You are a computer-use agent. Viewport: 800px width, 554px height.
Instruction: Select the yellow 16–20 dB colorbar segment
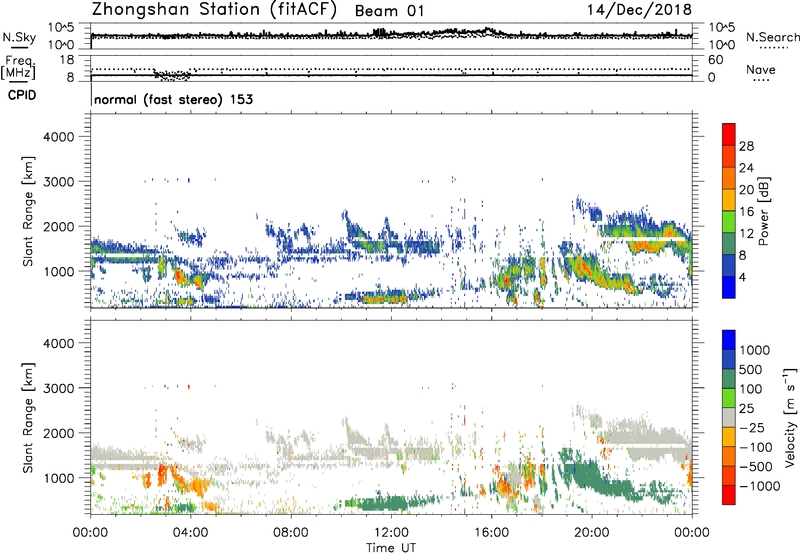729,200
